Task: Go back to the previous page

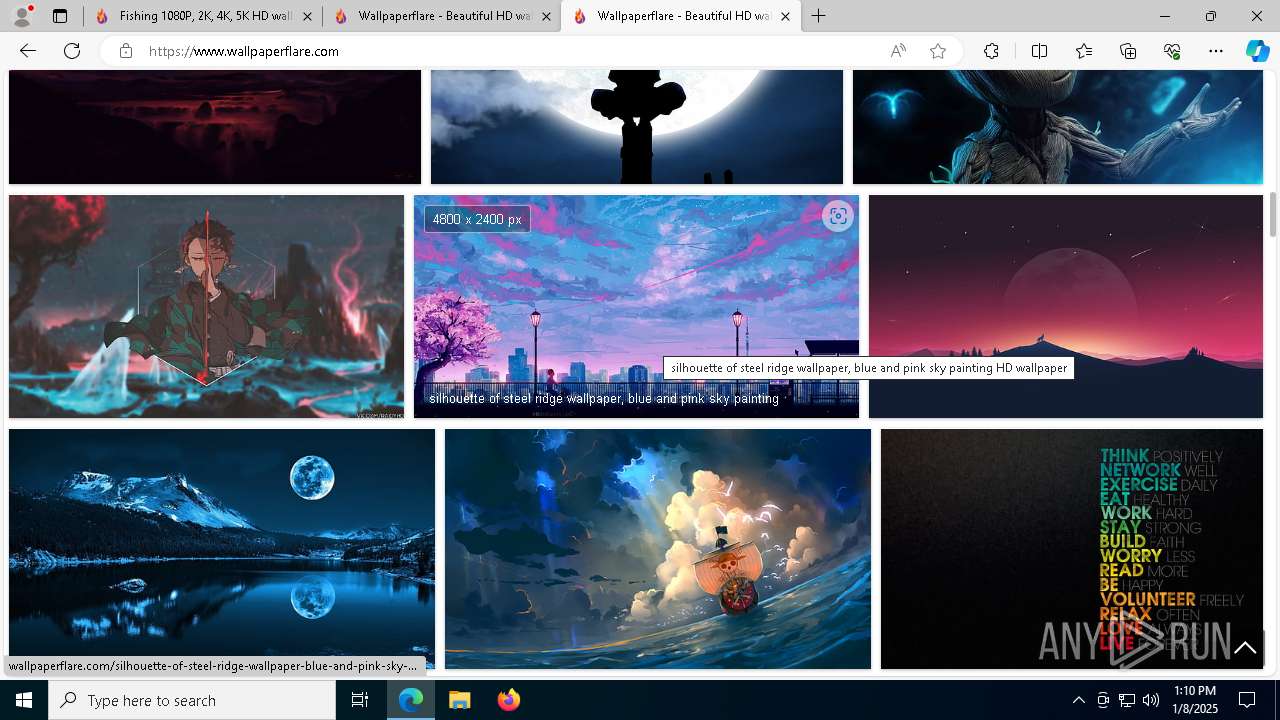Action: pos(28,51)
